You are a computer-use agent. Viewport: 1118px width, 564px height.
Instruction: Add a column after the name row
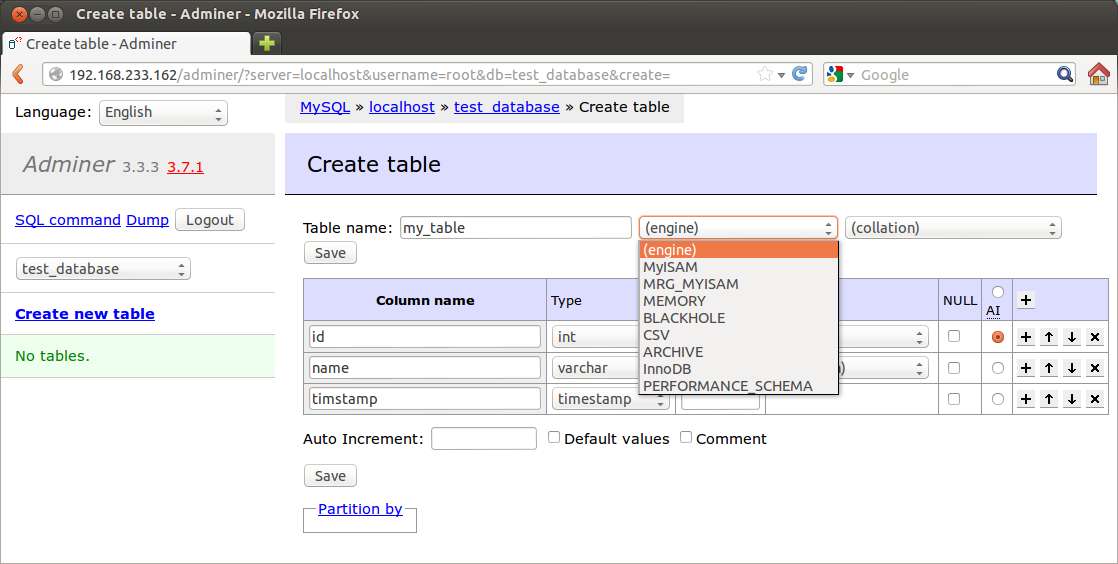tap(1025, 368)
